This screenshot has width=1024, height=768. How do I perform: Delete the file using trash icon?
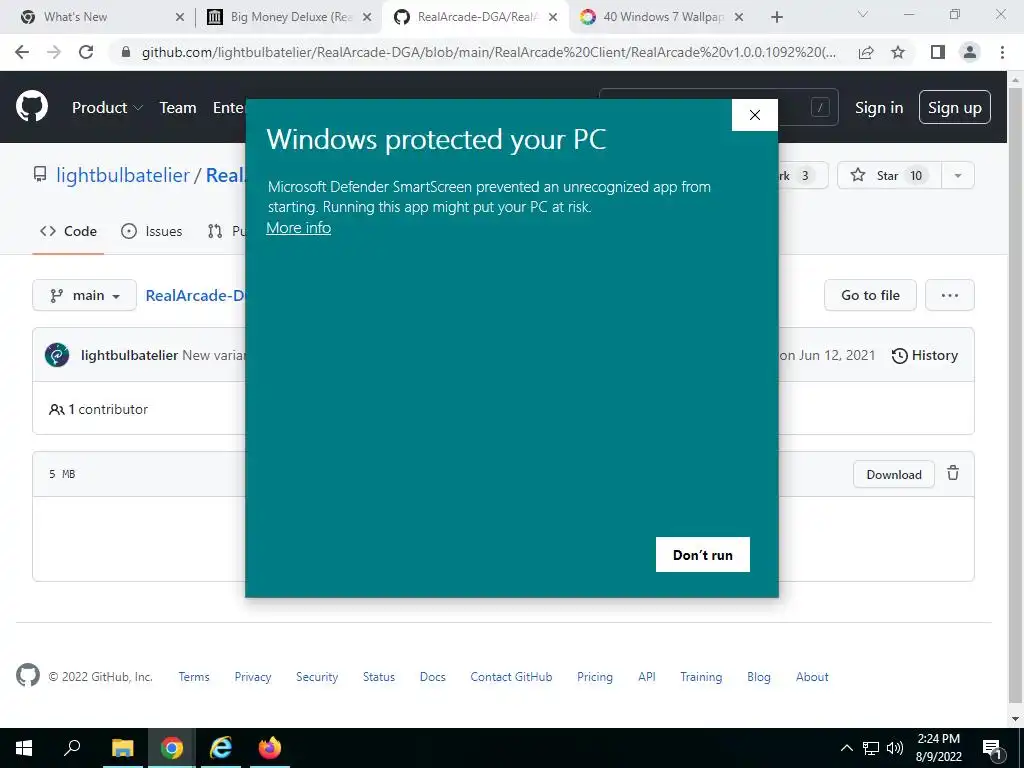[953, 473]
